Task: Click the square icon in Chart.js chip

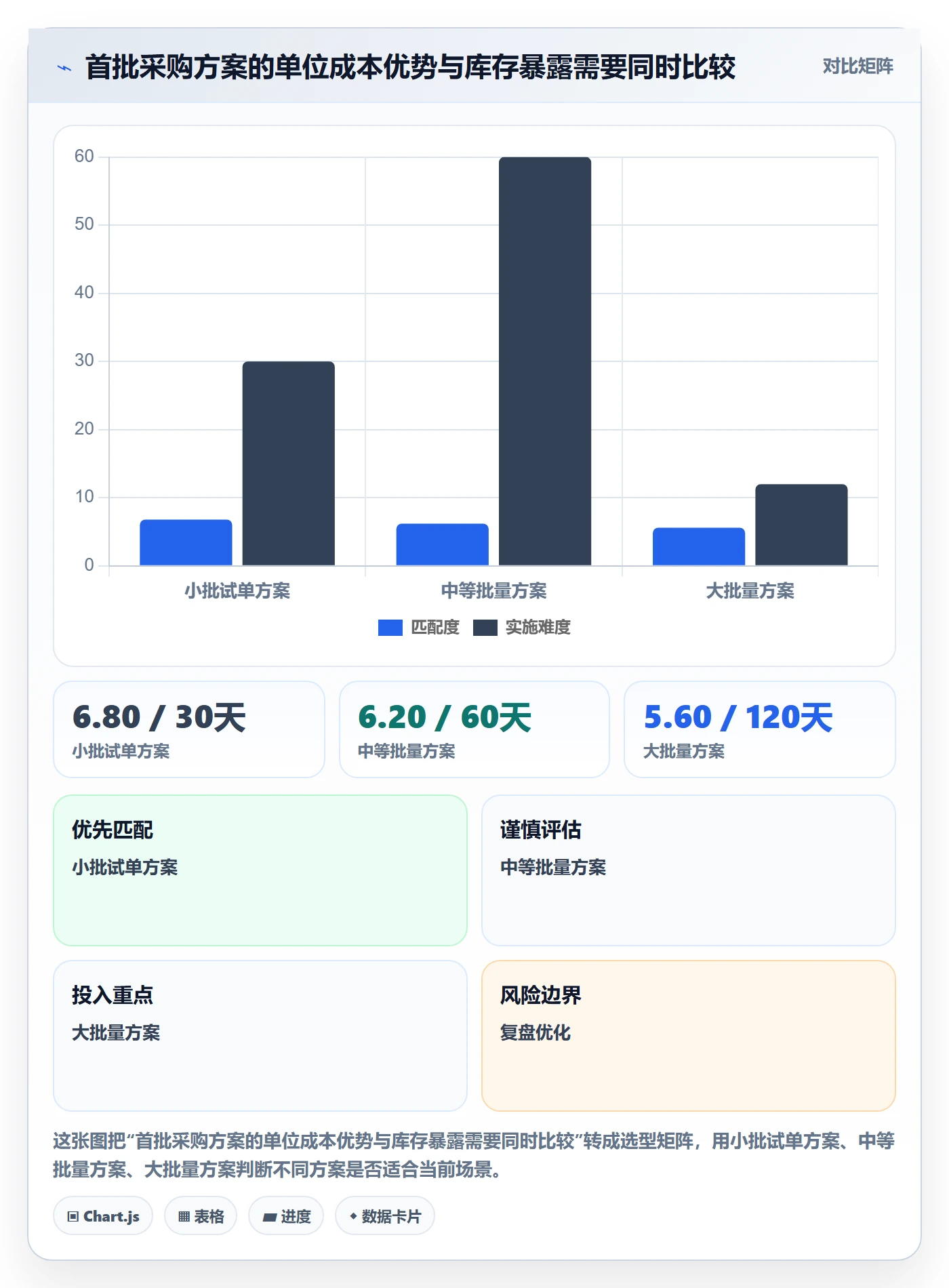Action: tap(73, 1217)
